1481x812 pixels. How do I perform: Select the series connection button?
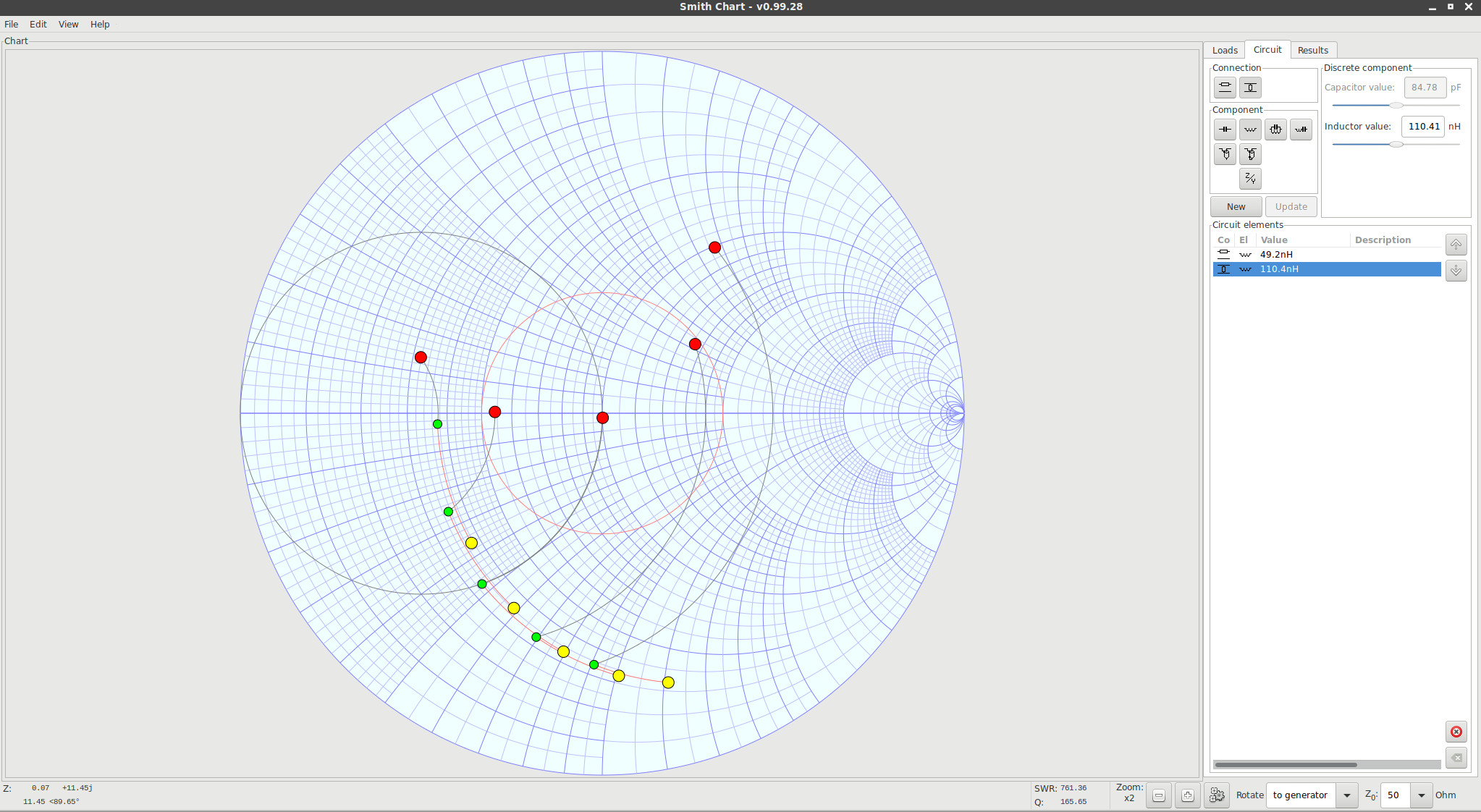[1225, 88]
